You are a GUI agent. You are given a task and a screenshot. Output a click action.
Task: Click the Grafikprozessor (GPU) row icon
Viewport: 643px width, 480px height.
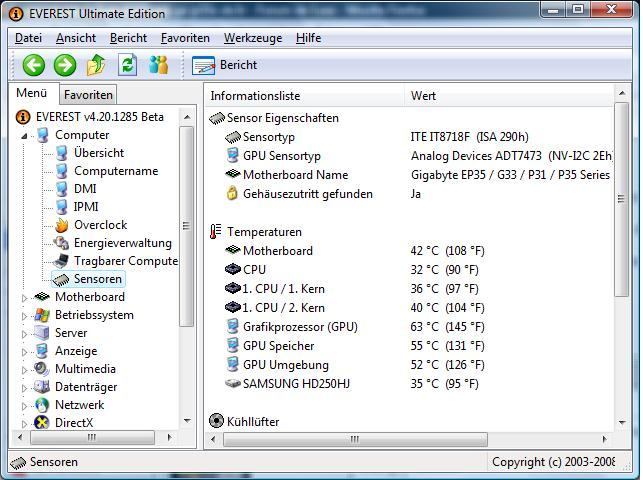pos(233,327)
